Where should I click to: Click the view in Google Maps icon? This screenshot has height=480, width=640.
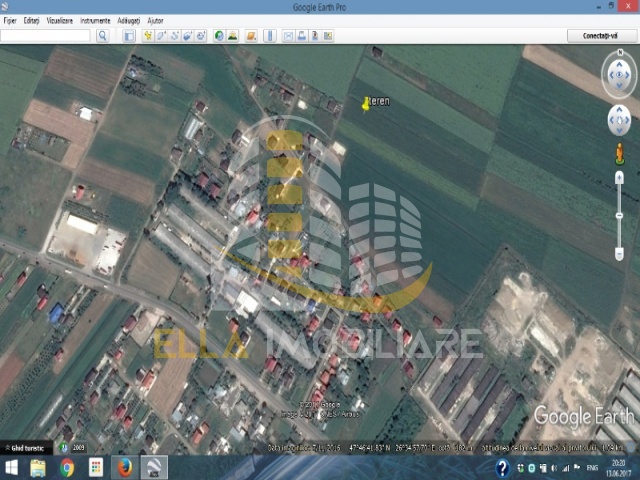click(x=328, y=36)
